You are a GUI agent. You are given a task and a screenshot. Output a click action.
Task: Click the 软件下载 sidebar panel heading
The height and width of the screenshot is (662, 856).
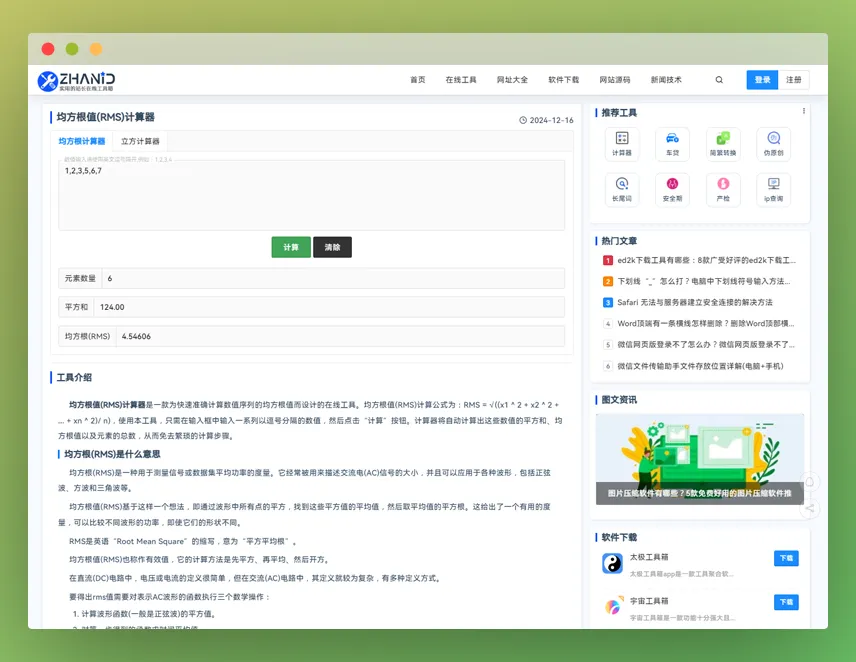coord(619,538)
